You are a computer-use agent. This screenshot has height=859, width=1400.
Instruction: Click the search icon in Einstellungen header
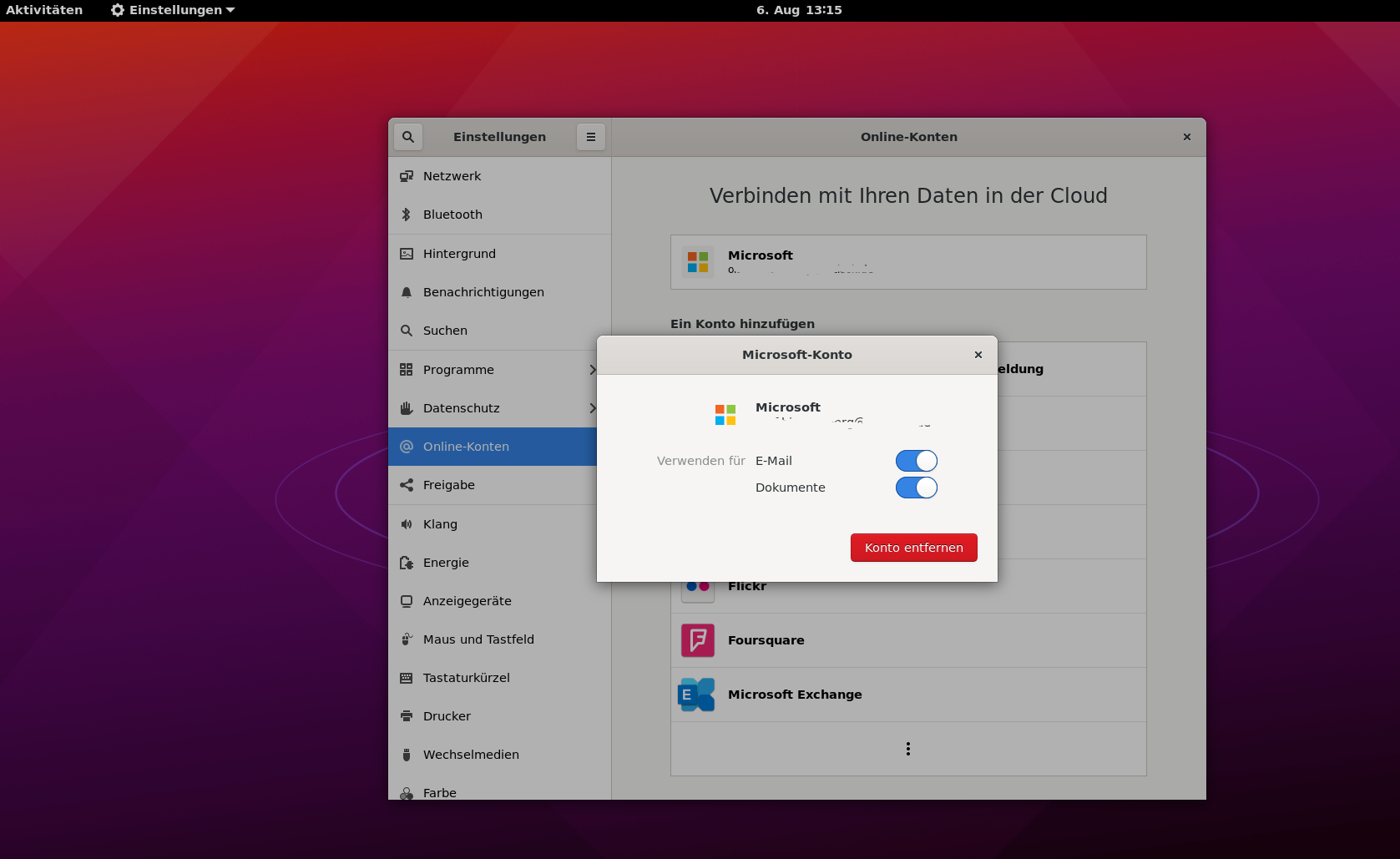point(408,137)
